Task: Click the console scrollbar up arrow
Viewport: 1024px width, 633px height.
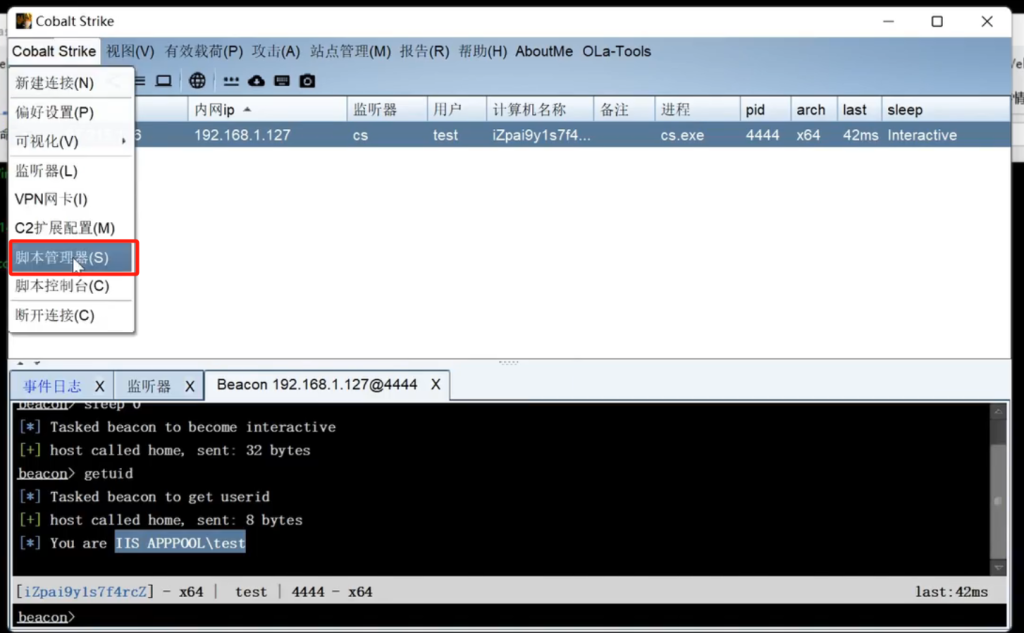Action: point(998,412)
